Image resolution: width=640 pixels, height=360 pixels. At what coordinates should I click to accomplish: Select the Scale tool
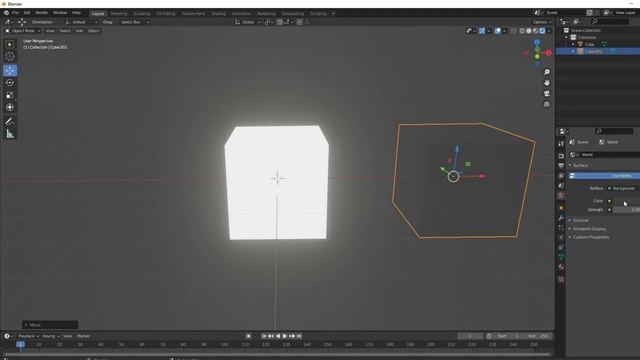[10, 95]
